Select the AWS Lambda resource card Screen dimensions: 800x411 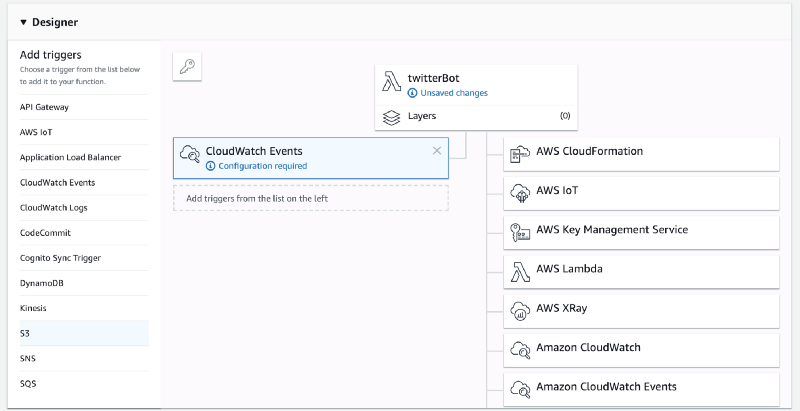click(641, 271)
